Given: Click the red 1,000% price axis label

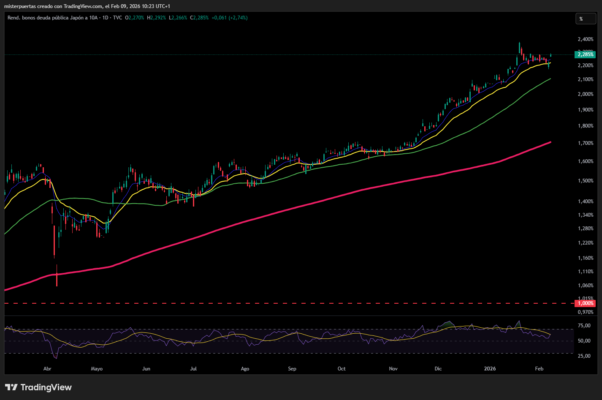Looking at the screenshot, I should coord(583,303).
